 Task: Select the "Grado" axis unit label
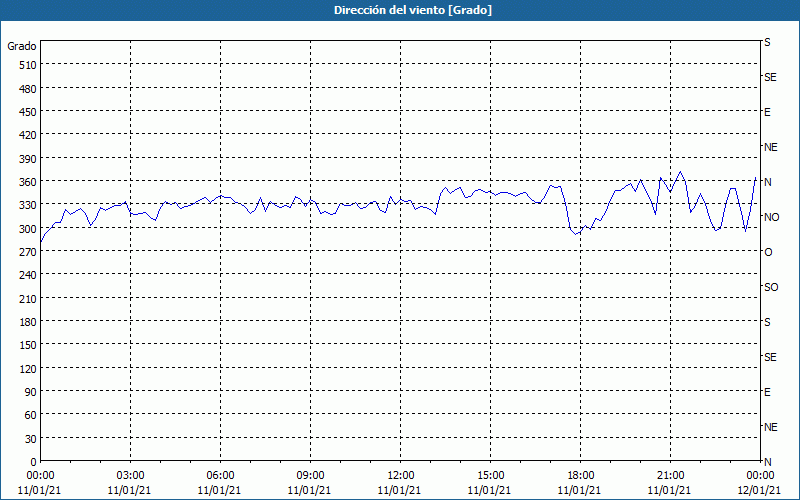pos(22,46)
